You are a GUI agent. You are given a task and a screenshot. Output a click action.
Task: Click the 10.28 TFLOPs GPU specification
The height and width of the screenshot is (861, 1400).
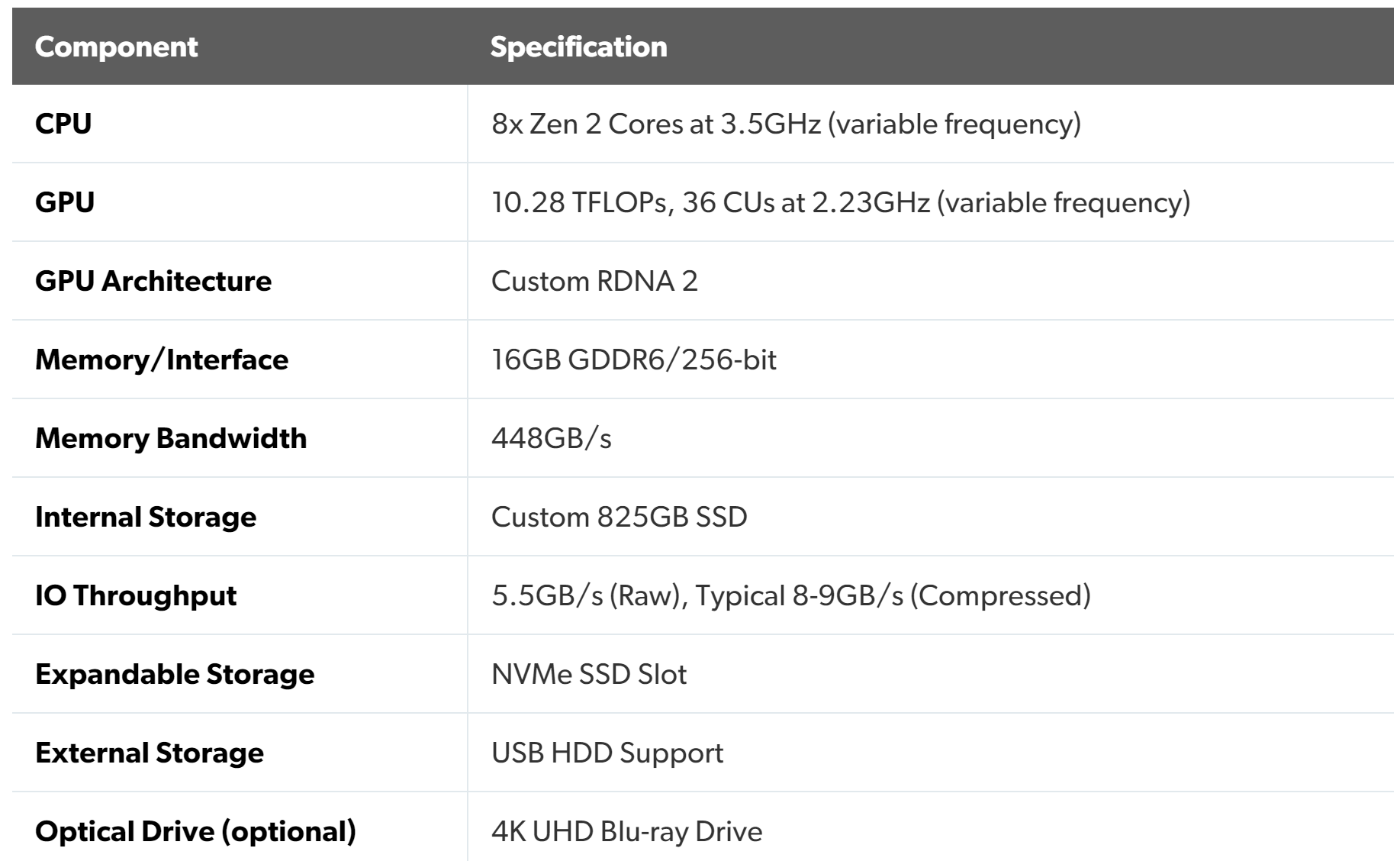tap(841, 202)
